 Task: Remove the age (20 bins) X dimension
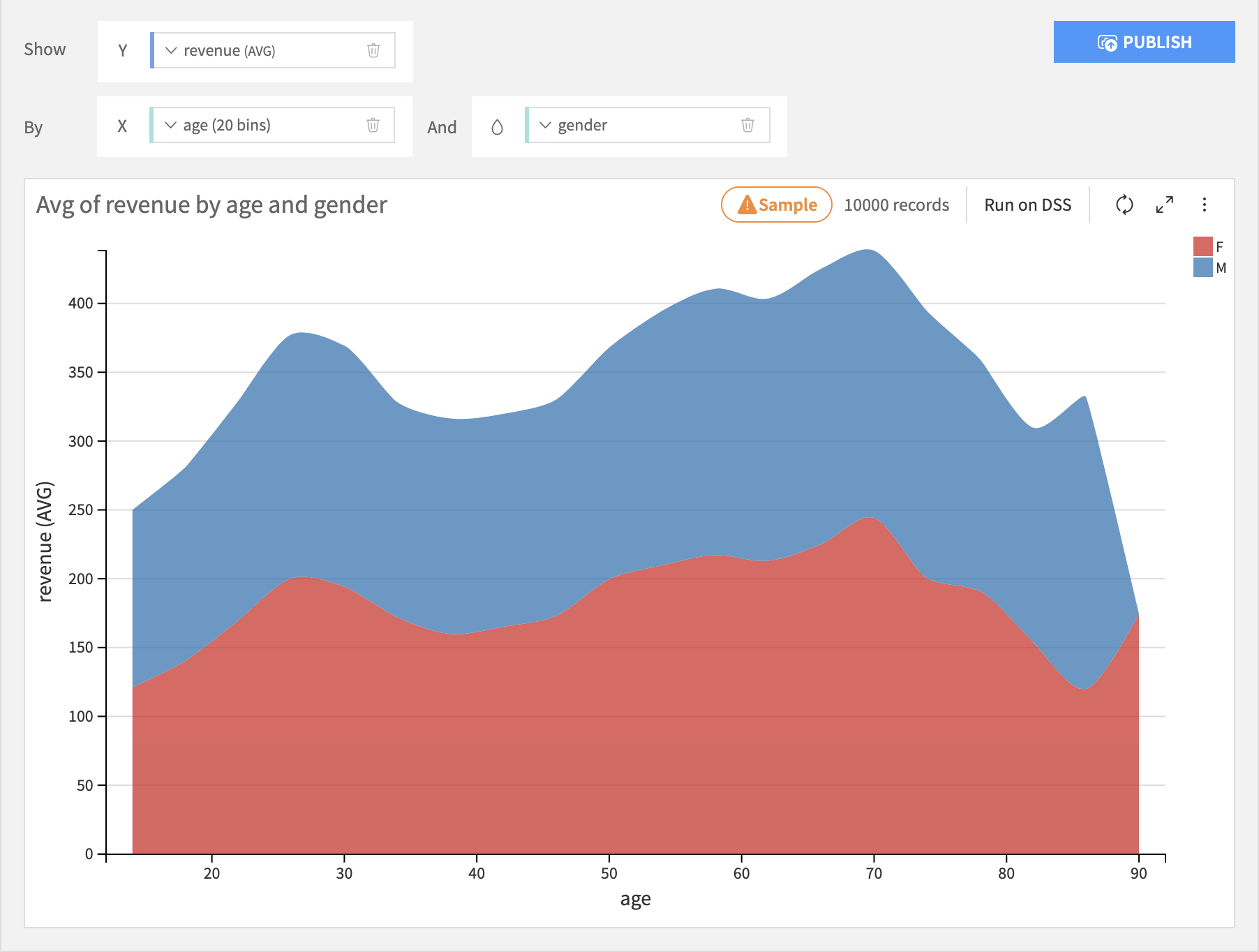click(x=373, y=125)
